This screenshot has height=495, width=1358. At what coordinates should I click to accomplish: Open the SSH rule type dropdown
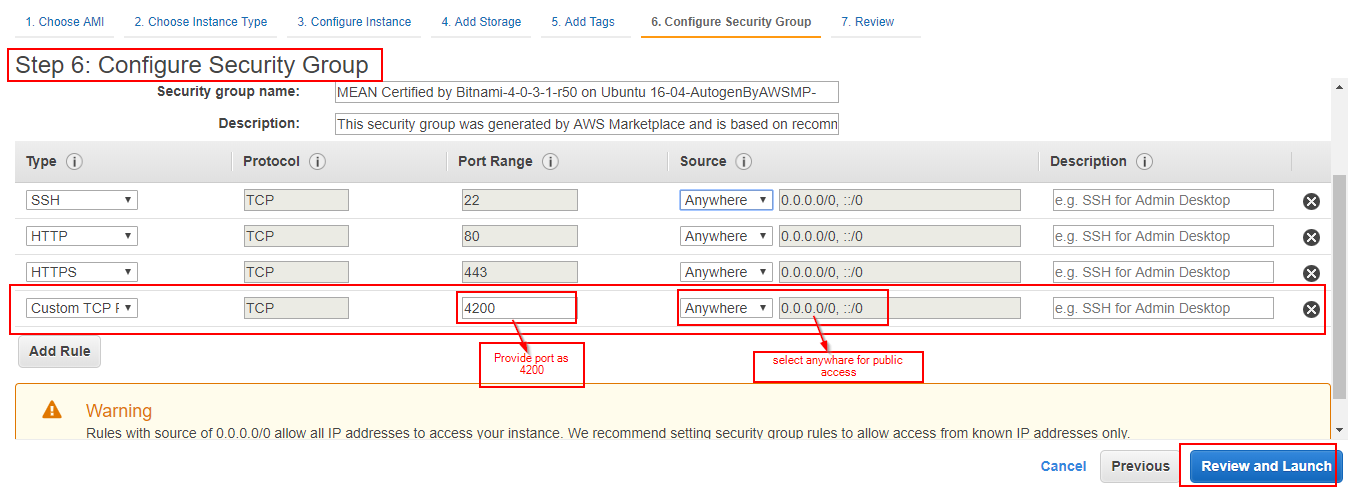click(82, 200)
